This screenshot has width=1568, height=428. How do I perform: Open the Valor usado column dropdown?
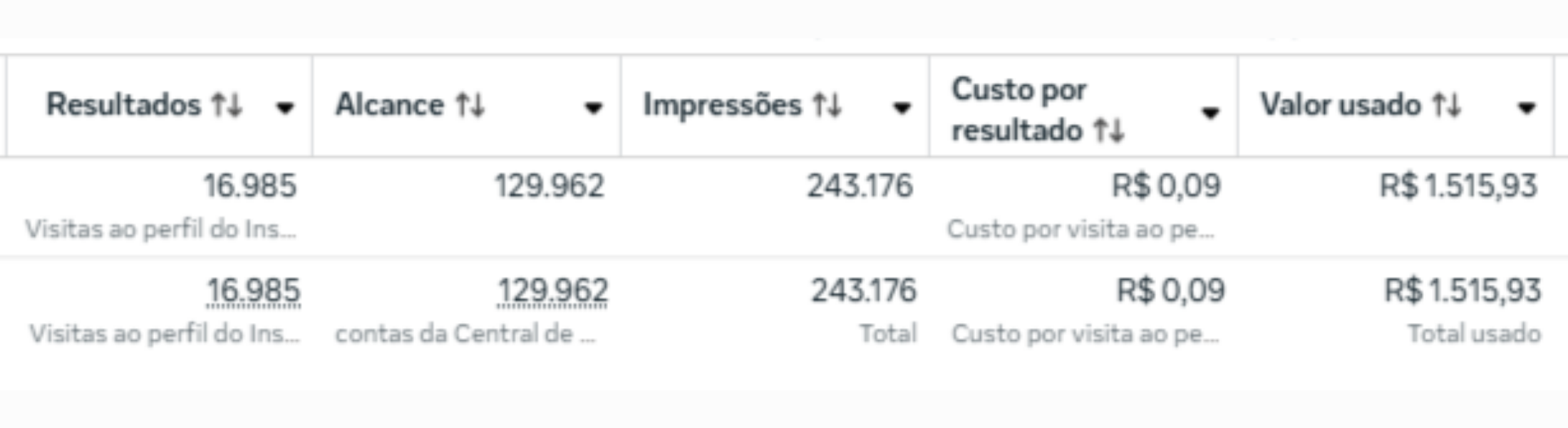1526,108
